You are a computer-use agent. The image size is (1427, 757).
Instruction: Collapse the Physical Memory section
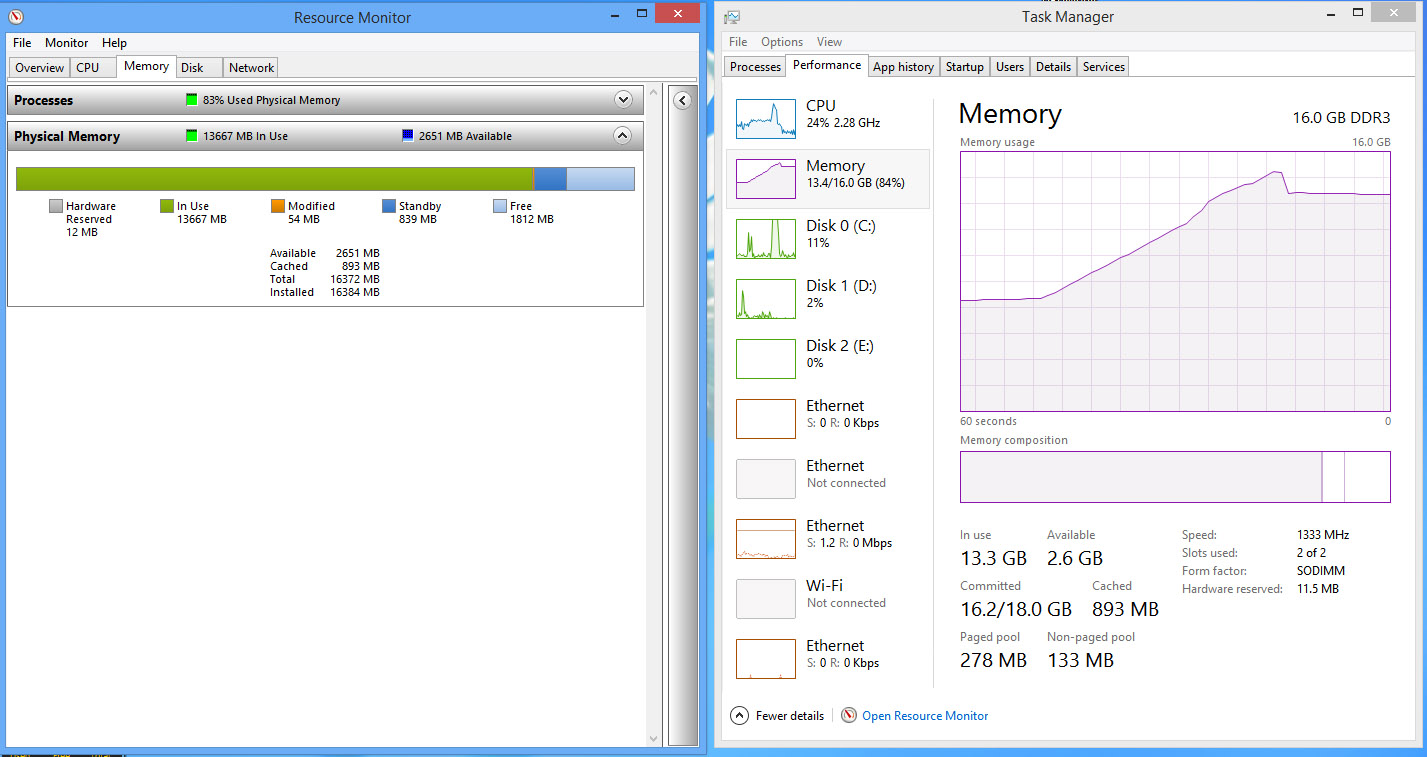(622, 136)
